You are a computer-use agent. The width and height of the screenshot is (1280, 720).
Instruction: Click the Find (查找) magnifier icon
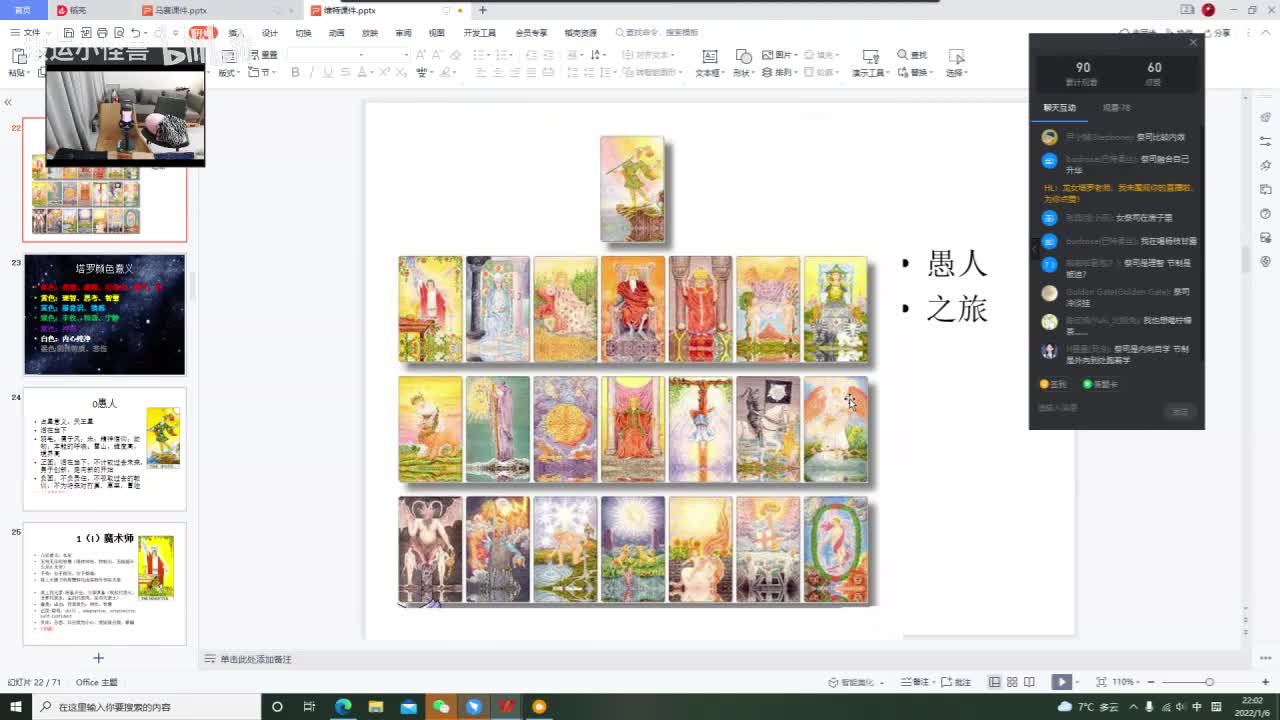(903, 55)
